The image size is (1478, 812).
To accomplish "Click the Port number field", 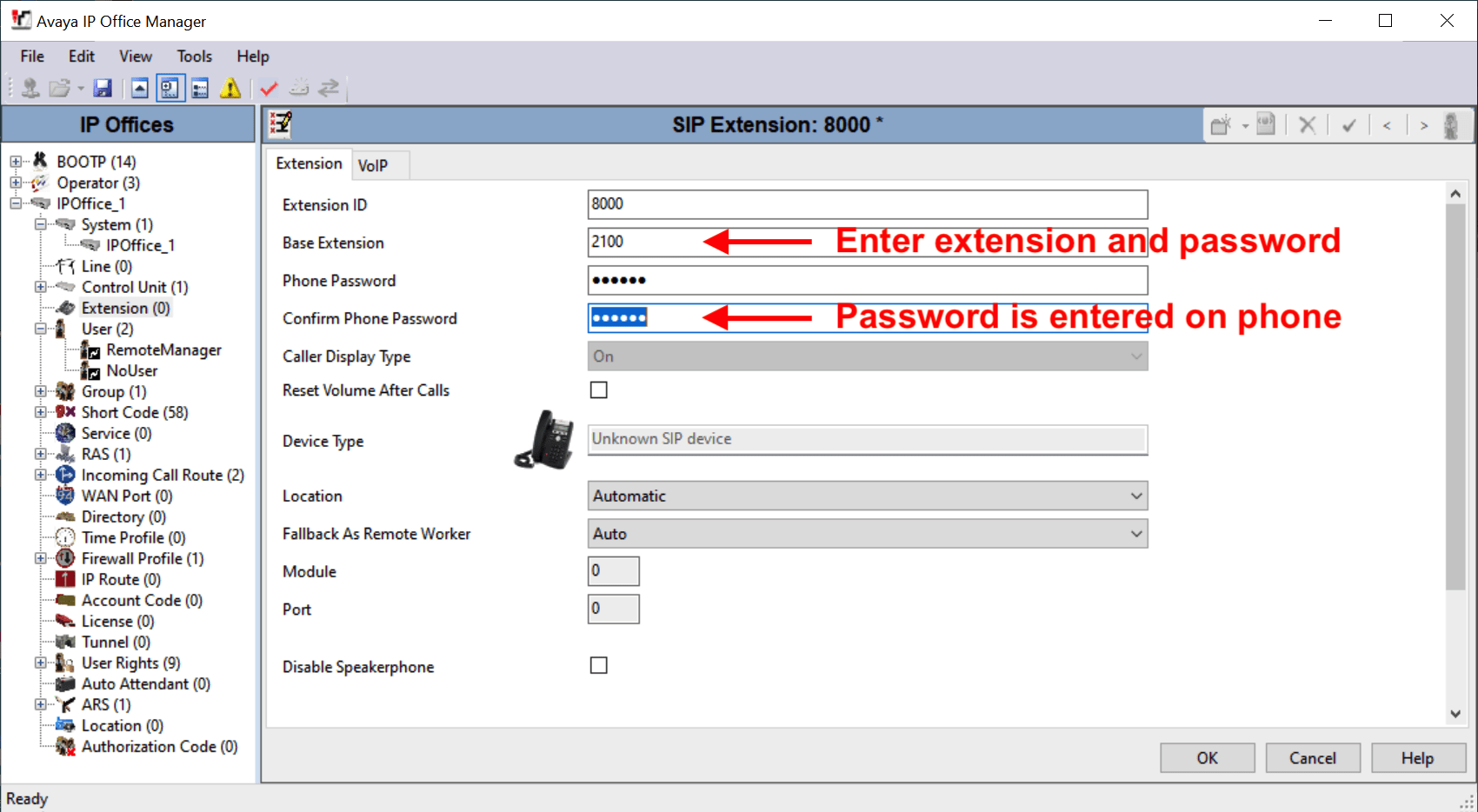I will tap(614, 609).
